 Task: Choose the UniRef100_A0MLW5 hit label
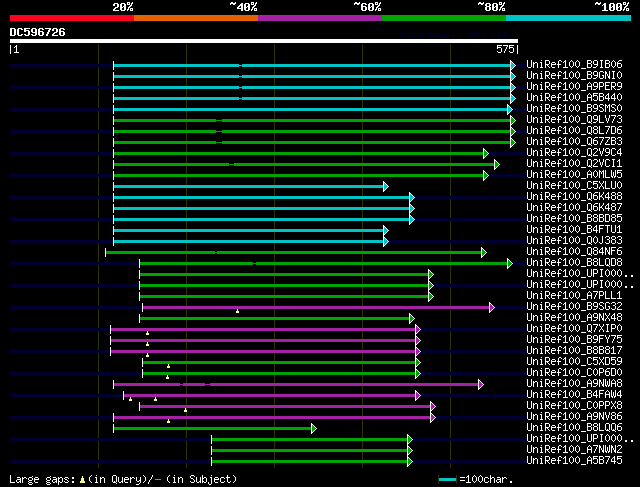[574, 175]
